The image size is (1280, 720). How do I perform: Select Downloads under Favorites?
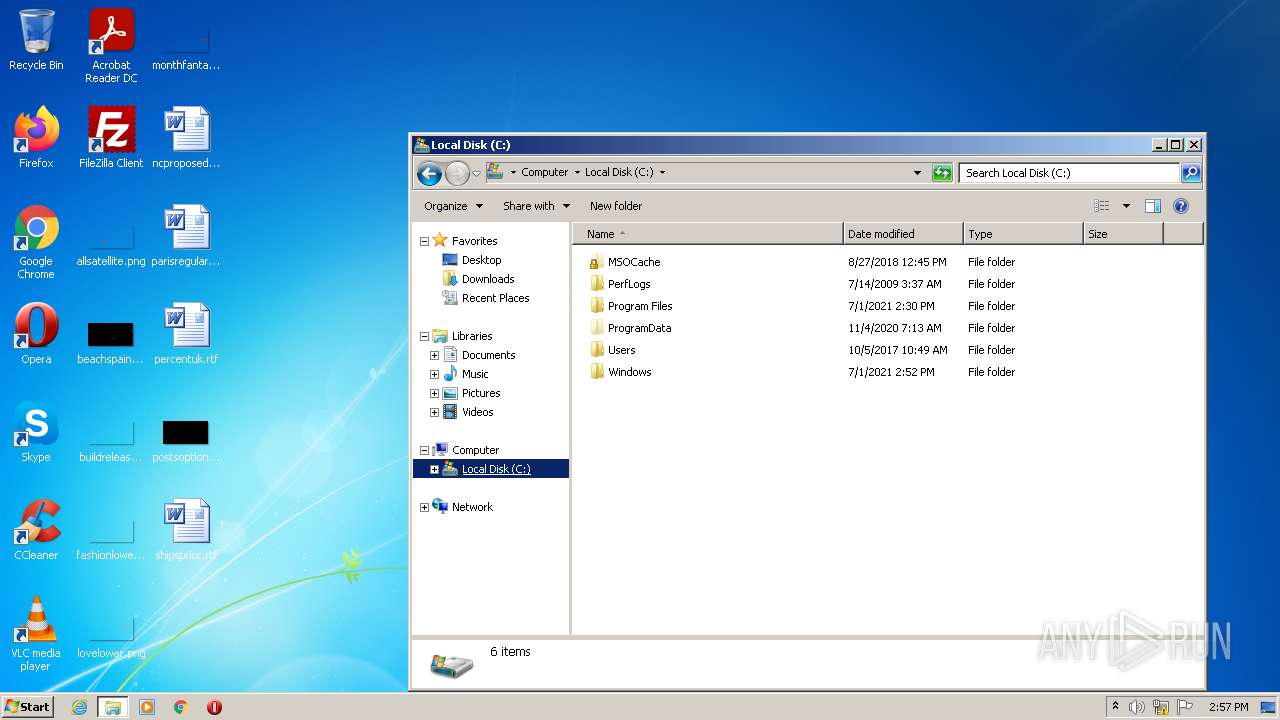[478, 279]
